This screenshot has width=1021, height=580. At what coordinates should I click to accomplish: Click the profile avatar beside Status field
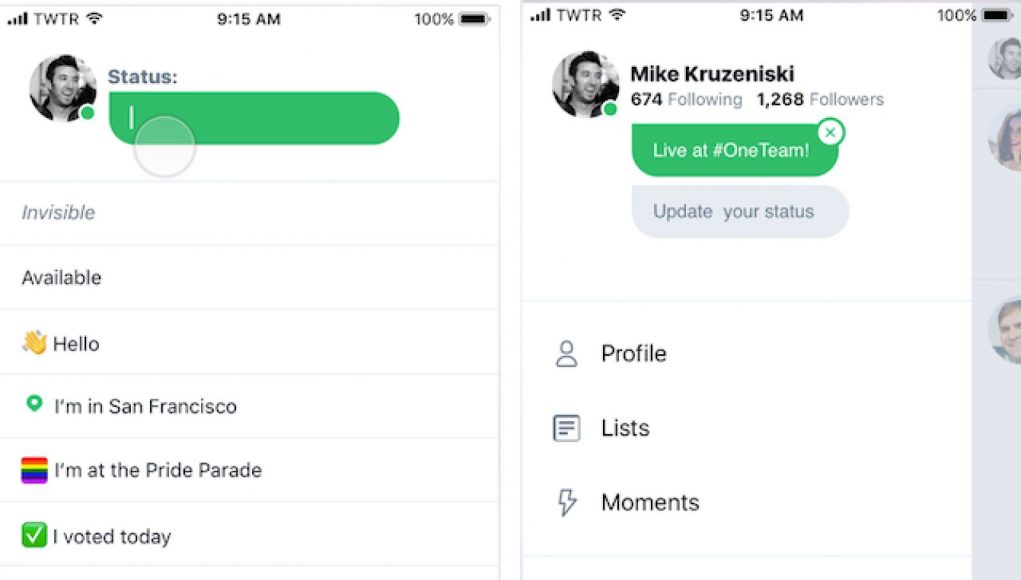(63, 88)
